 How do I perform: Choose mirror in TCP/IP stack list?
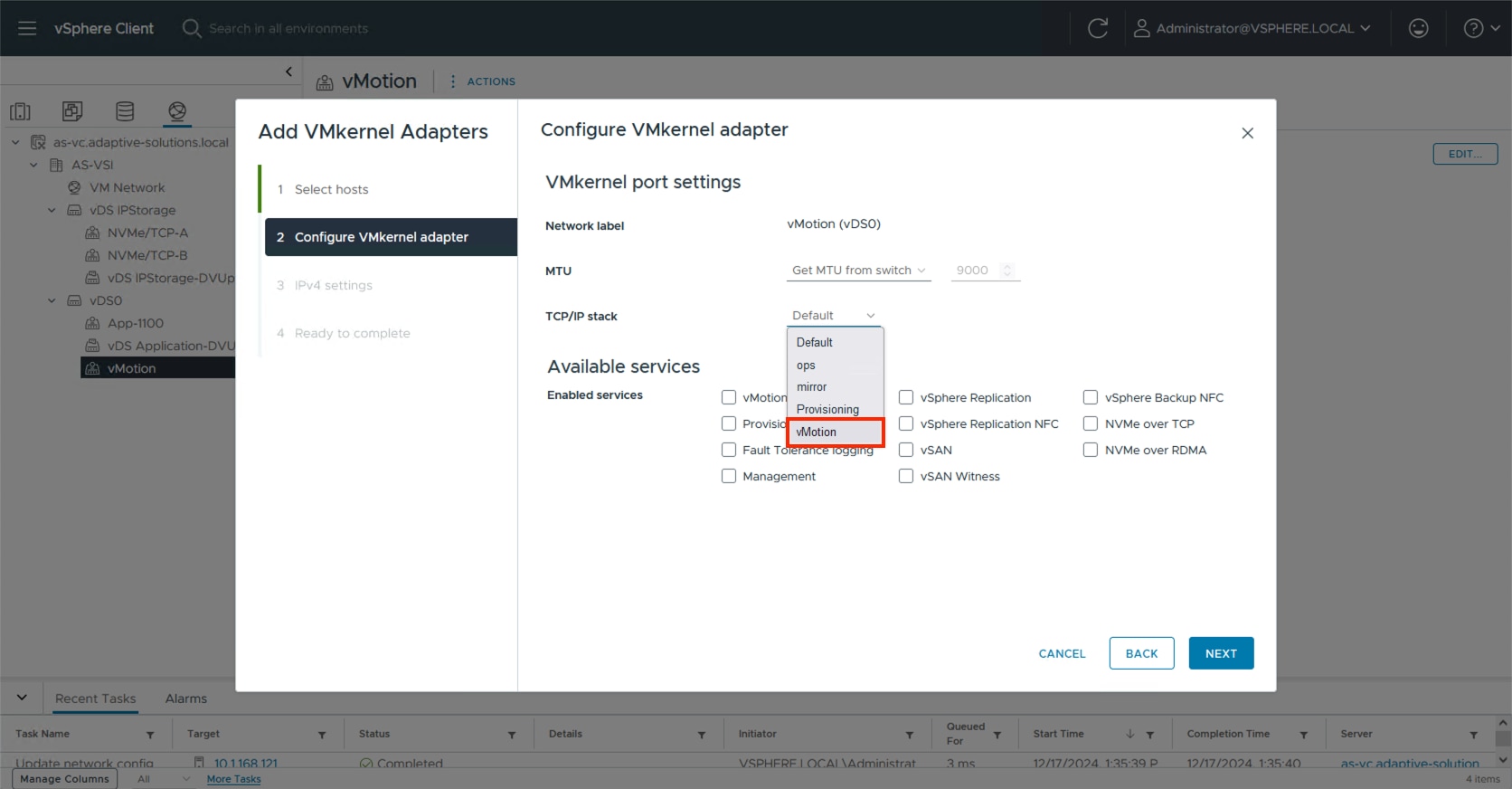tap(835, 386)
